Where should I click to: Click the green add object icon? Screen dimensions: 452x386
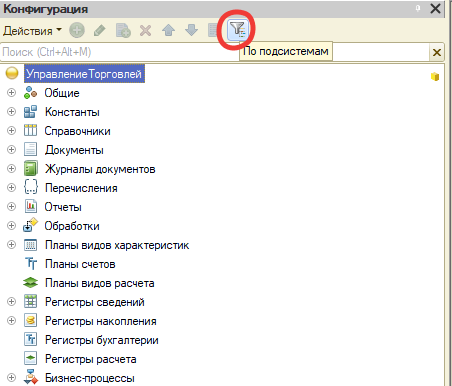tap(77, 30)
